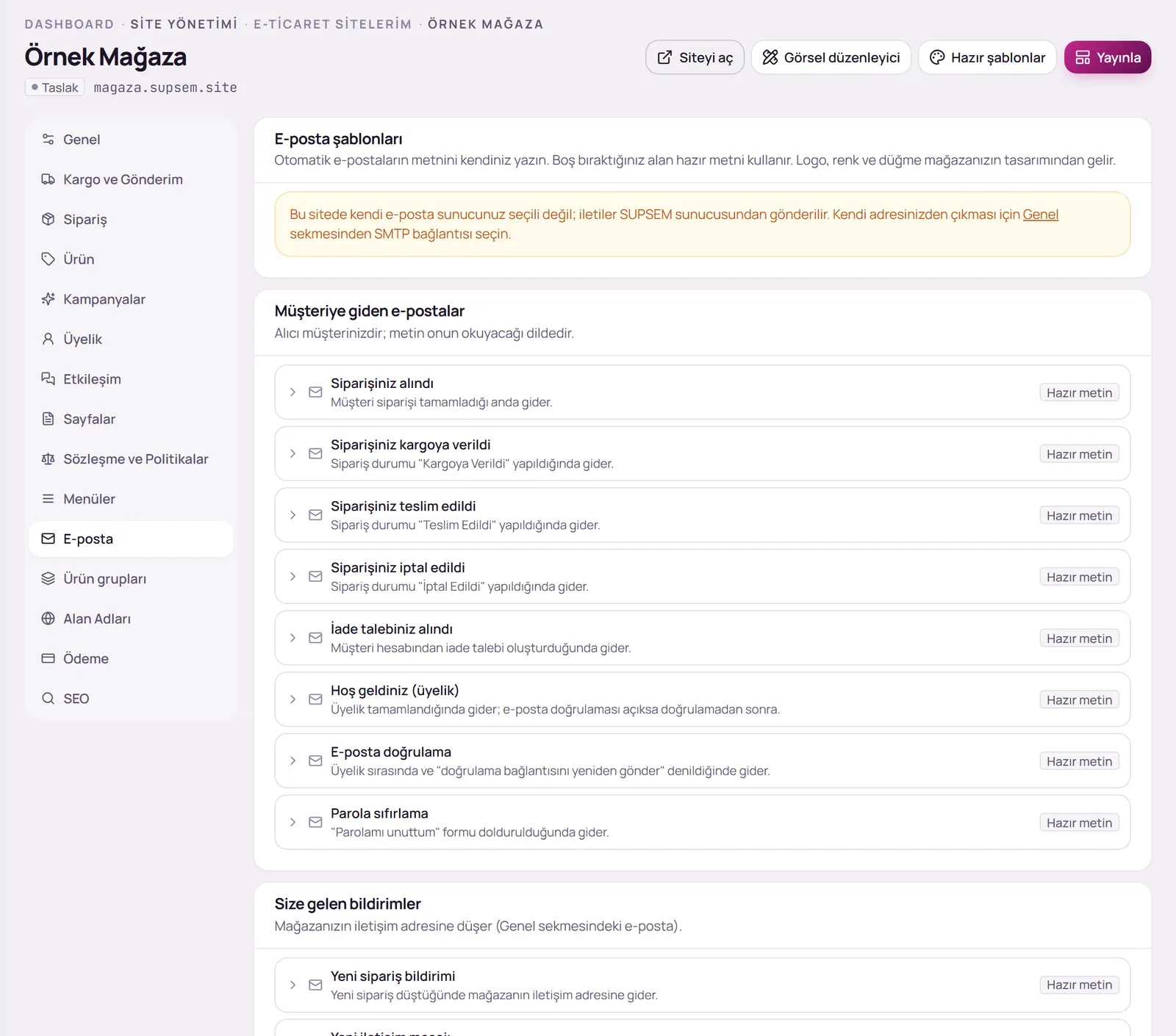This screenshot has height=1036, width=1176.
Task: Expand the Hoş geldiniz (üyelik) chevron
Action: pyautogui.click(x=293, y=699)
